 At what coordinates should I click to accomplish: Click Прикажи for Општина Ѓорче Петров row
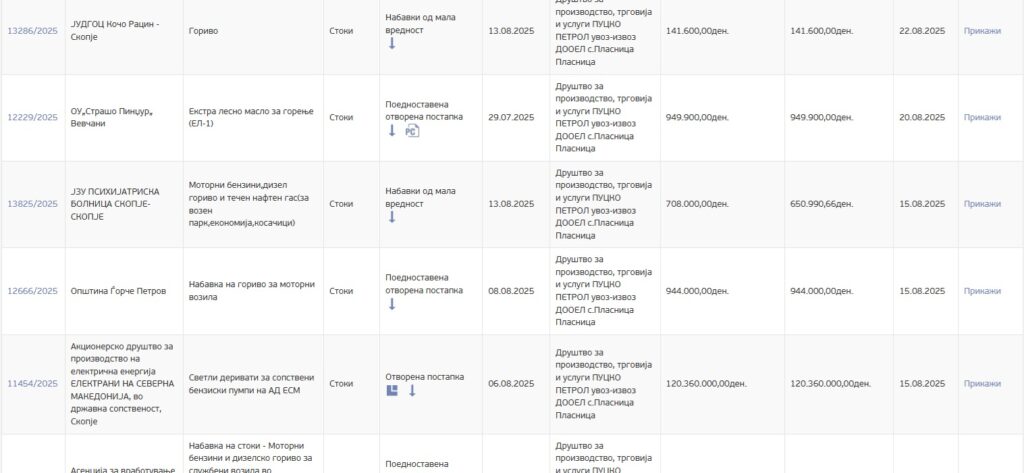coord(982,291)
